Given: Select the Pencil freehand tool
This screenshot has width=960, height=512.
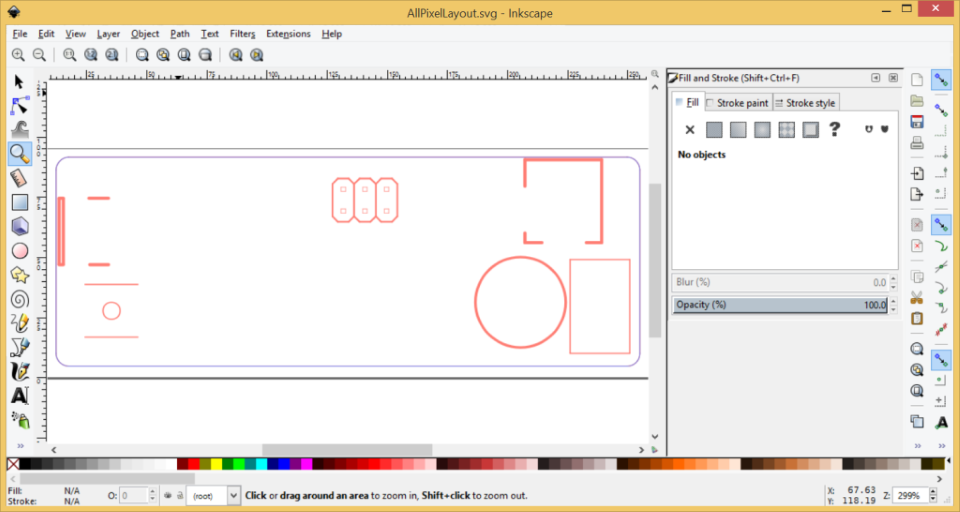Looking at the screenshot, I should (20, 323).
